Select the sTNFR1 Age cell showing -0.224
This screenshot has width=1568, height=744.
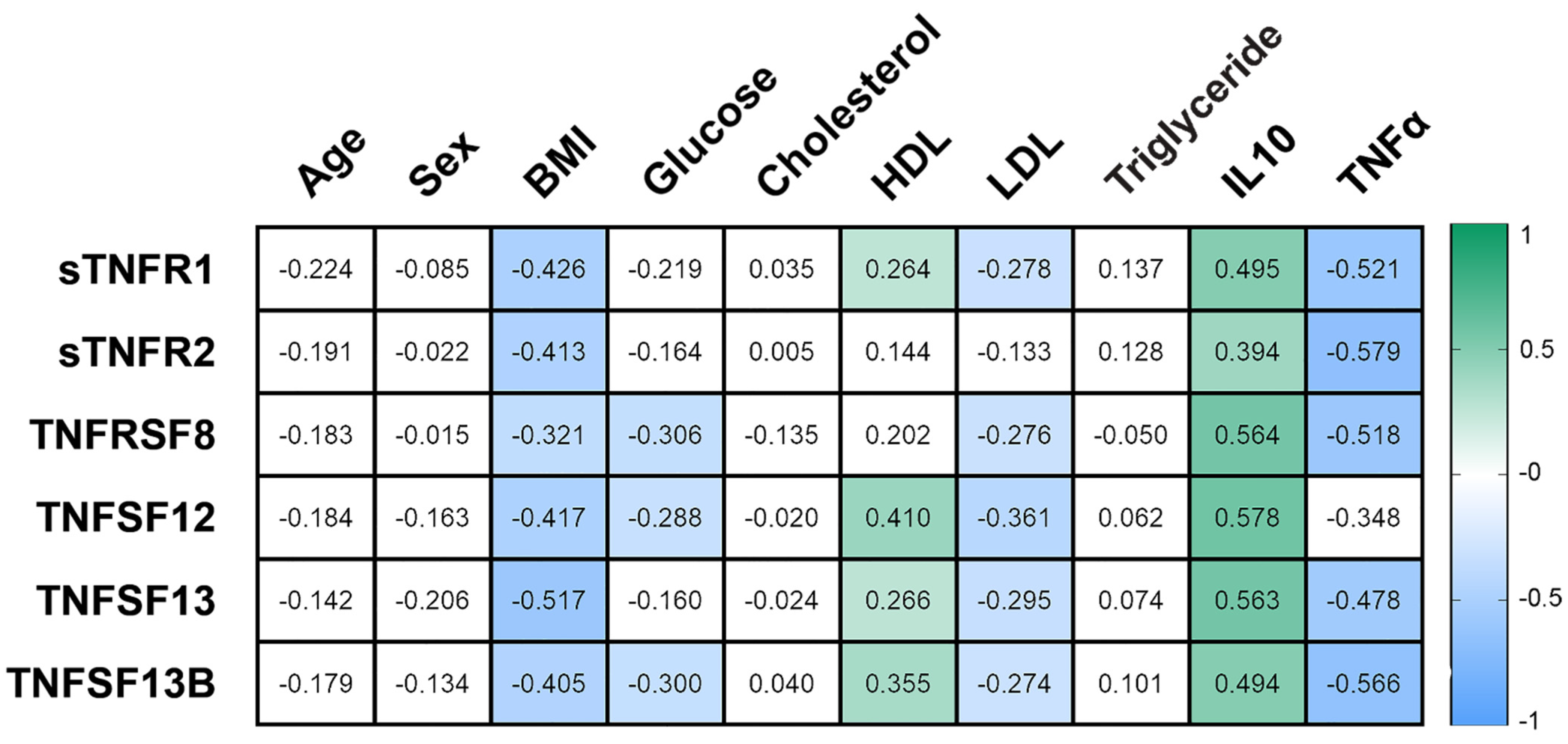click(315, 269)
